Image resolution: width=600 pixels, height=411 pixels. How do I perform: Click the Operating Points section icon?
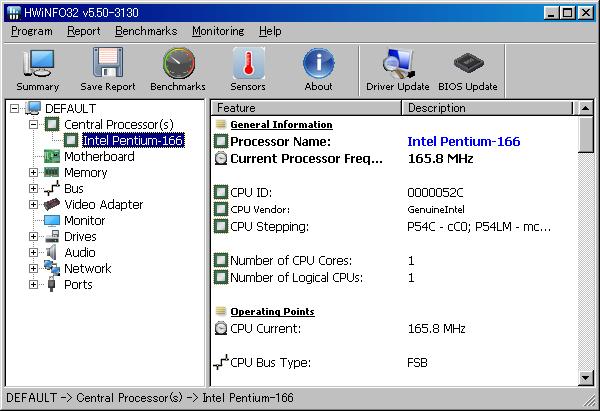tap(220, 311)
